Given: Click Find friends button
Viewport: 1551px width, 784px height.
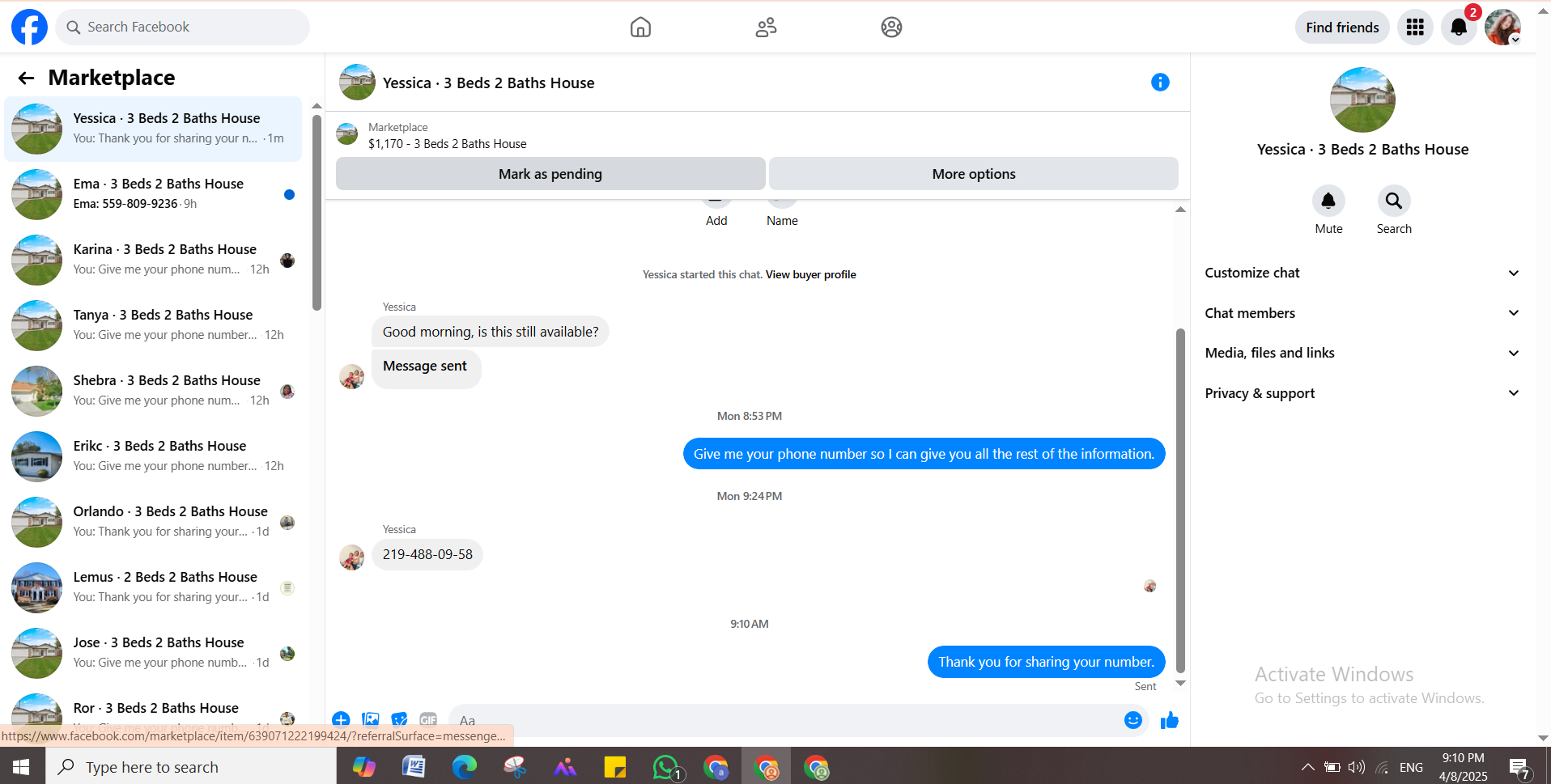Looking at the screenshot, I should 1342,28.
